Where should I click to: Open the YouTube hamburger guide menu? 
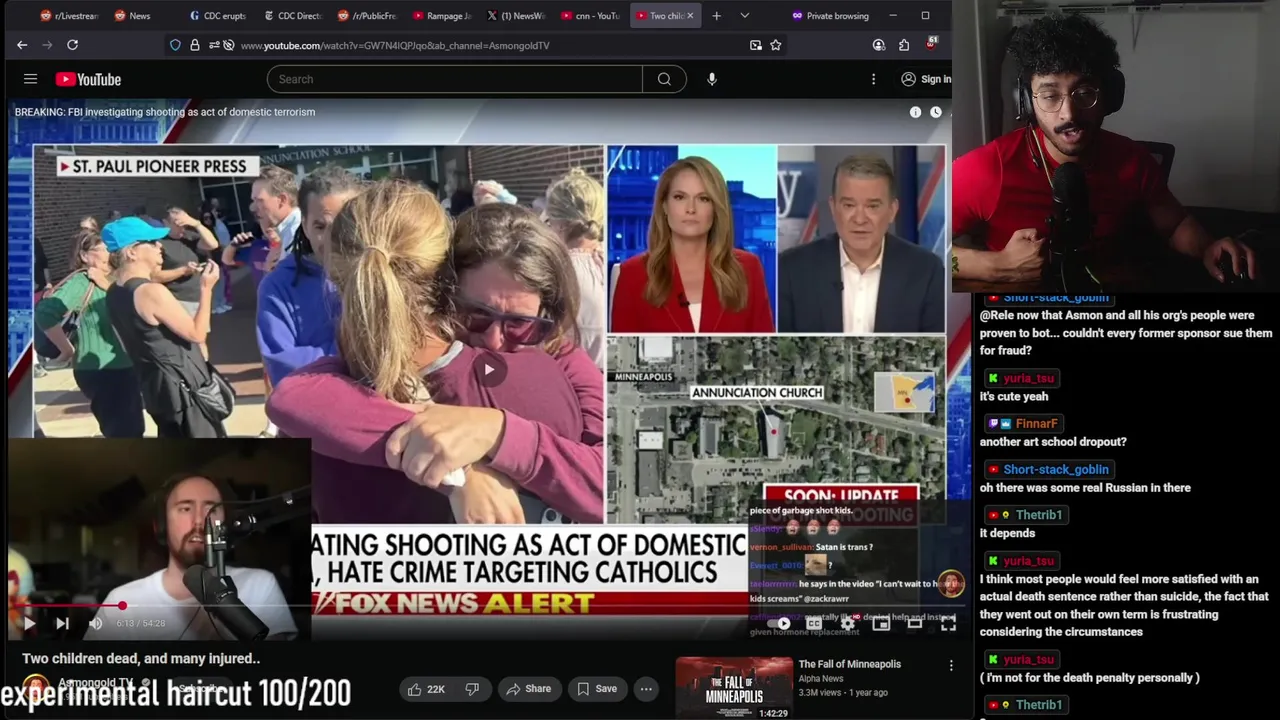(30, 79)
